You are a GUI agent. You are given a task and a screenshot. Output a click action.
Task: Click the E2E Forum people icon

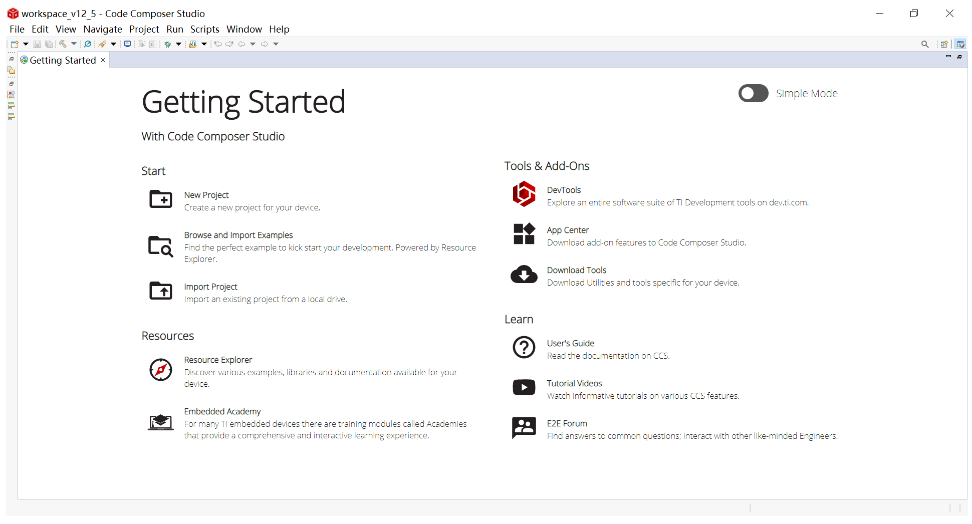[524, 427]
